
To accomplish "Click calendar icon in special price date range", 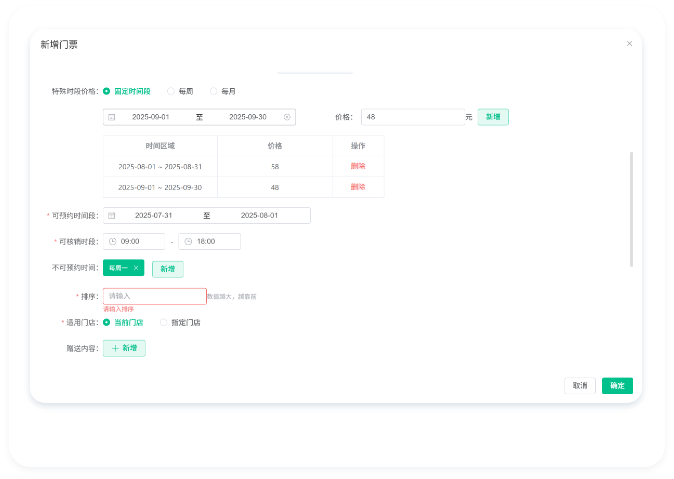I will 111,117.
